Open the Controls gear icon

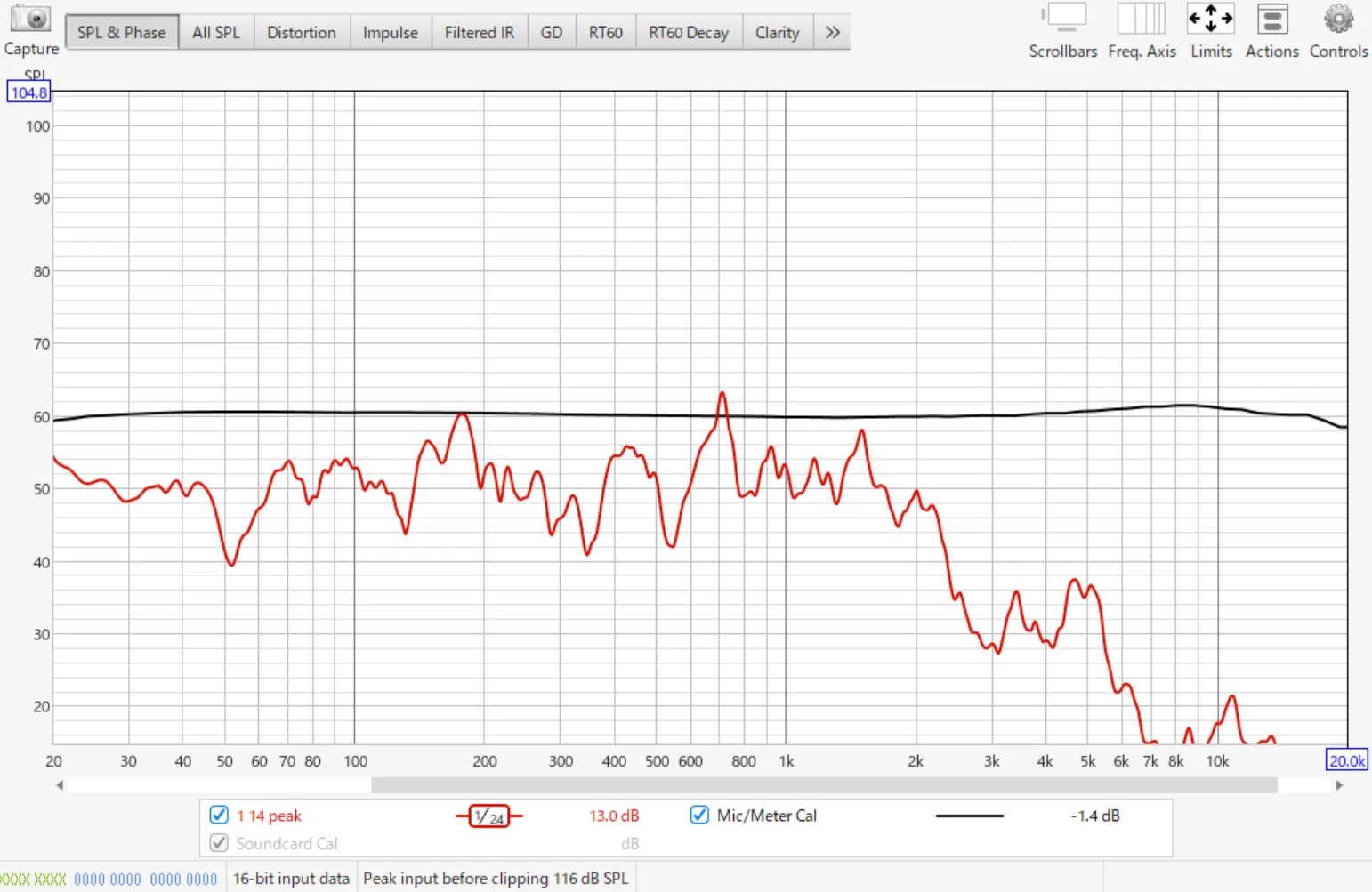point(1338,20)
